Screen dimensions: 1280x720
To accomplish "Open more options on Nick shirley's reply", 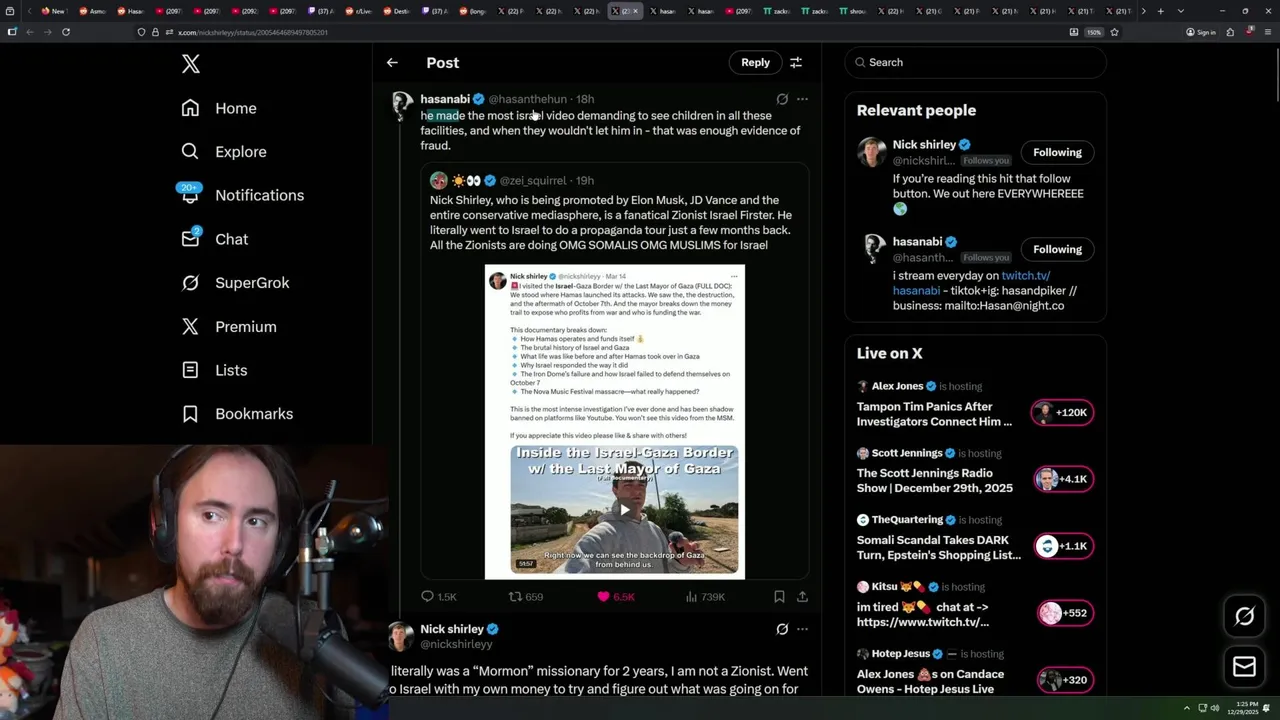I will pos(802,629).
